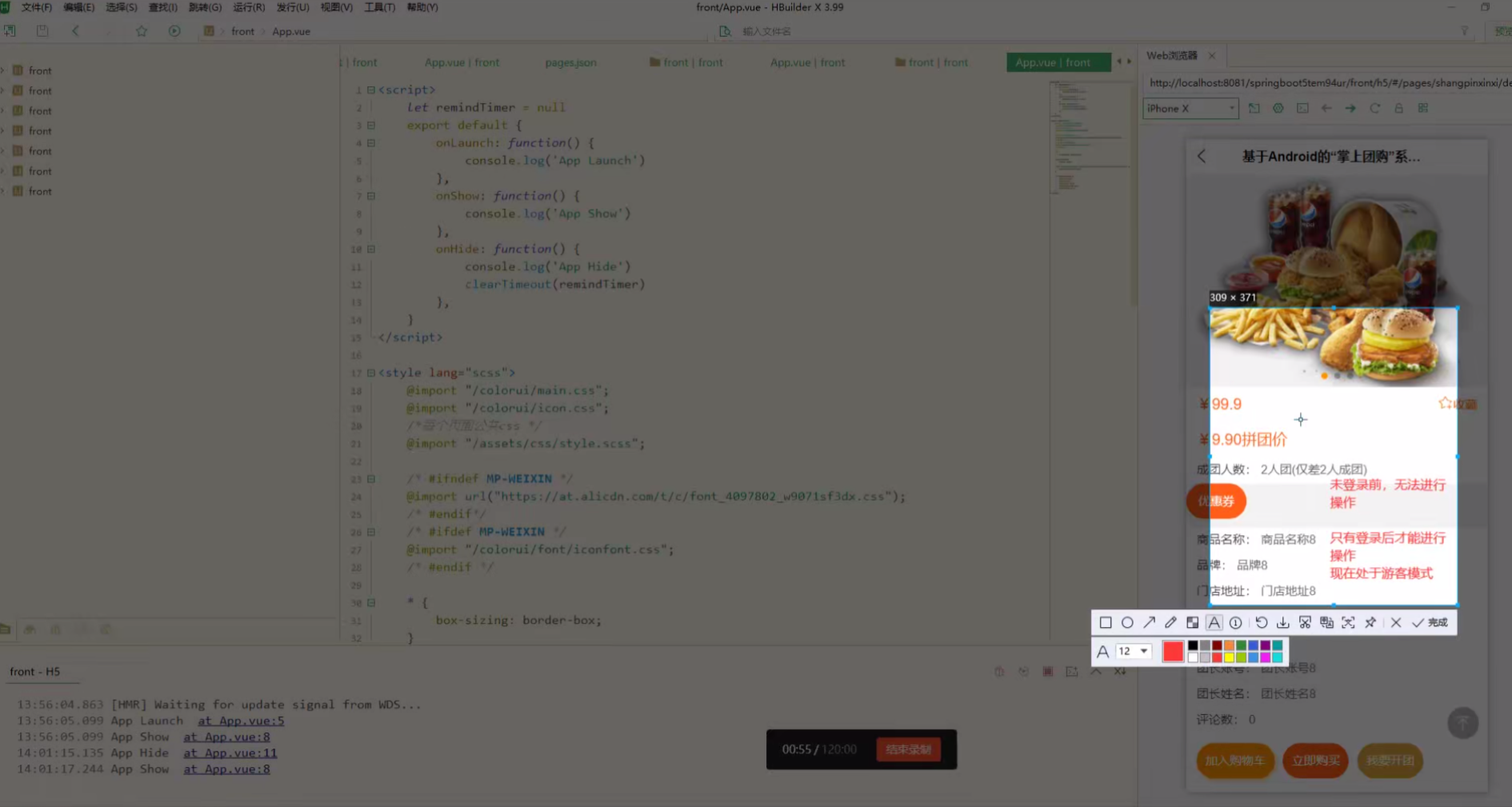Viewport: 1512px width, 807px height.
Task: Click the save file toolbar icon
Action: (x=42, y=31)
